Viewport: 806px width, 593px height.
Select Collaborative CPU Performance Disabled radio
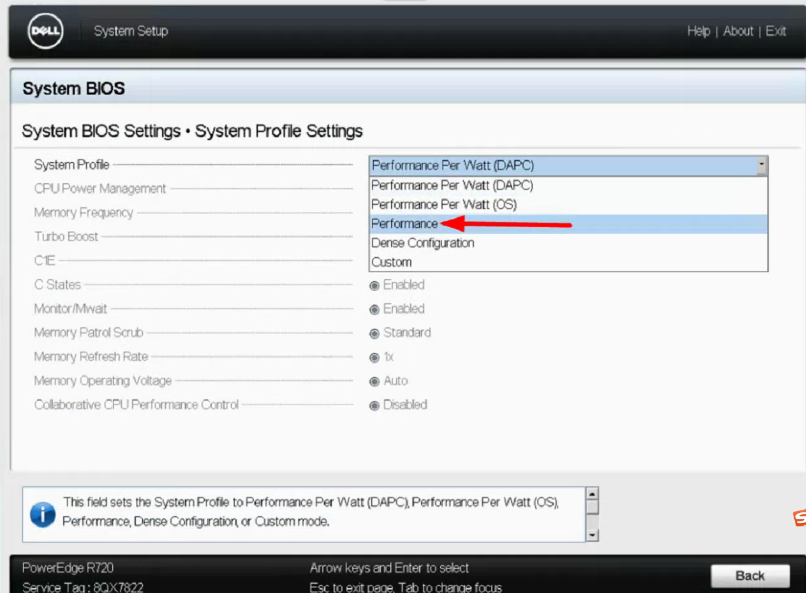click(375, 406)
